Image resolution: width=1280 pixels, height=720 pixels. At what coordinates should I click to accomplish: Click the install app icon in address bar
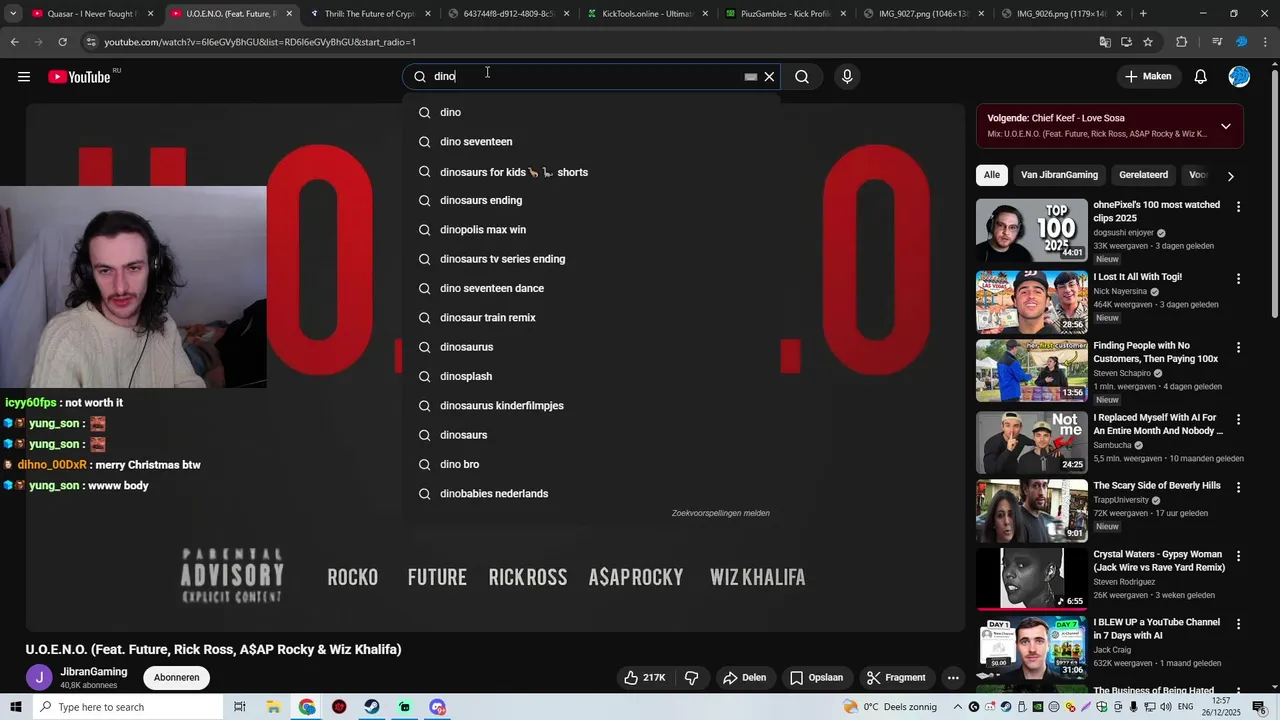click(x=1126, y=42)
